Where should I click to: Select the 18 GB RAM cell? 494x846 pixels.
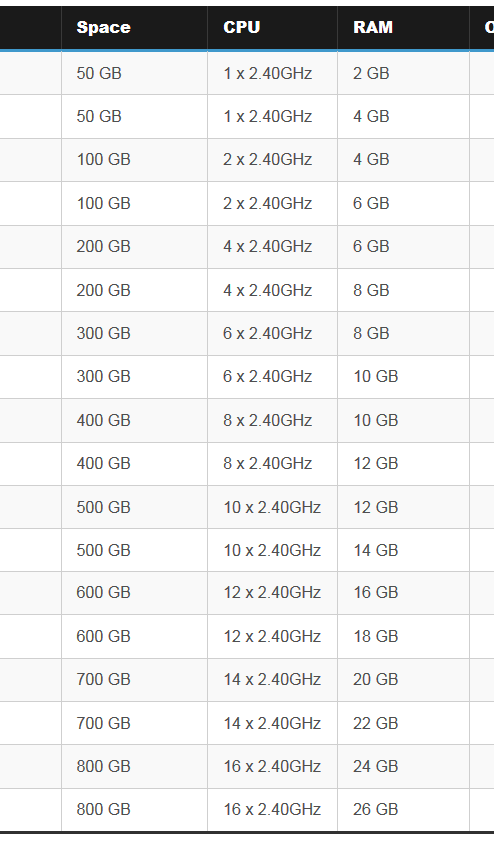403,637
